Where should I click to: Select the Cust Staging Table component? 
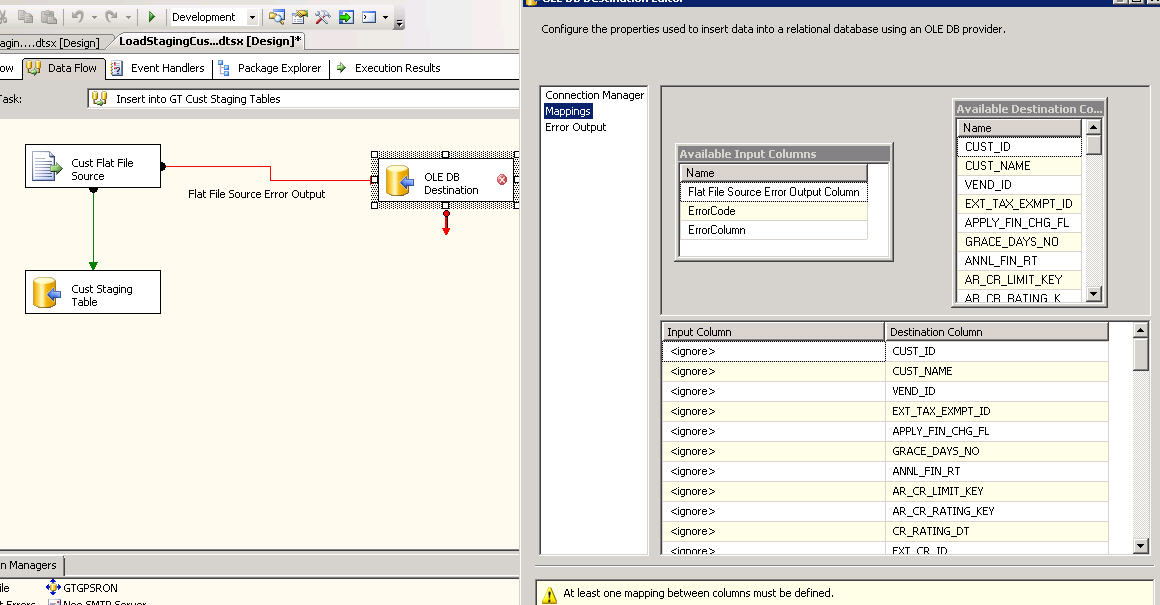93,292
